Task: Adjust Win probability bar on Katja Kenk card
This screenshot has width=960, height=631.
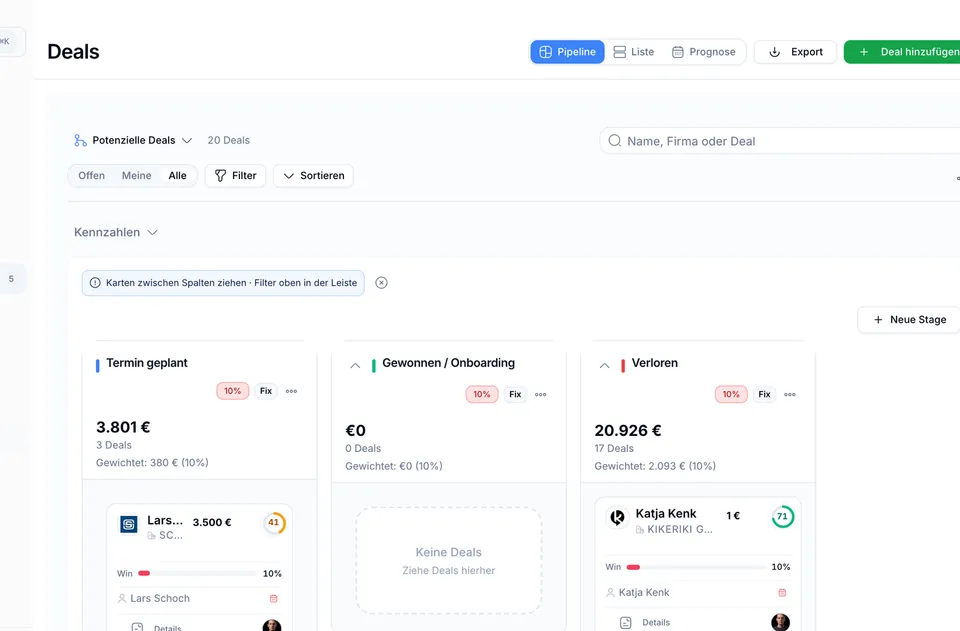Action: click(696, 567)
